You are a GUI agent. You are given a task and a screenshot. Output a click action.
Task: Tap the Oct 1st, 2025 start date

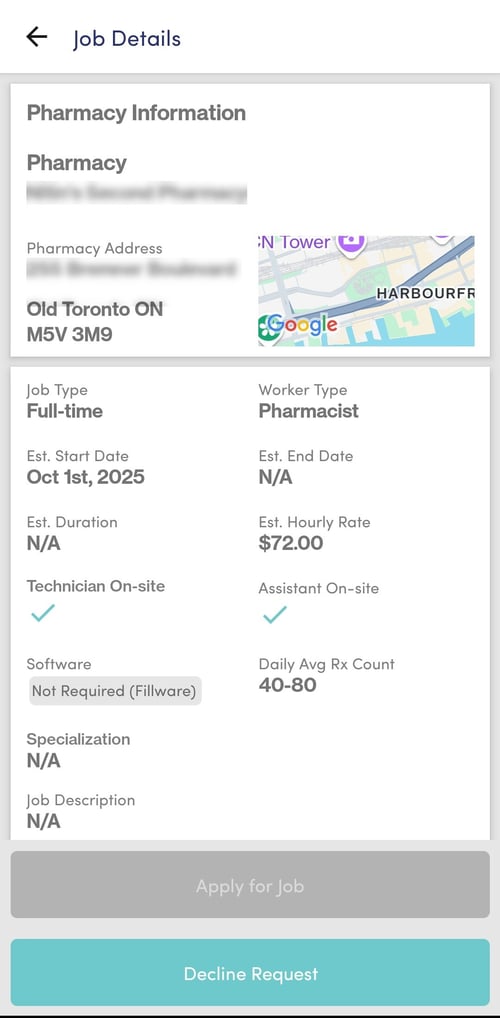point(86,477)
